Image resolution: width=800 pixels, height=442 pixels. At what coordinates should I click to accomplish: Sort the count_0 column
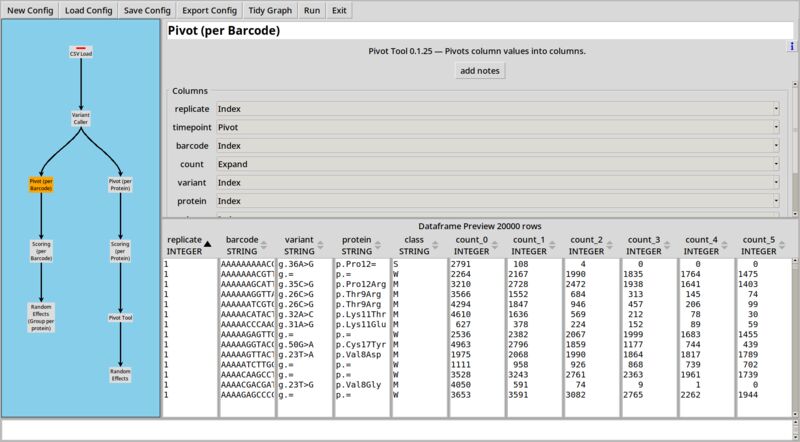pyautogui.click(x=494, y=245)
